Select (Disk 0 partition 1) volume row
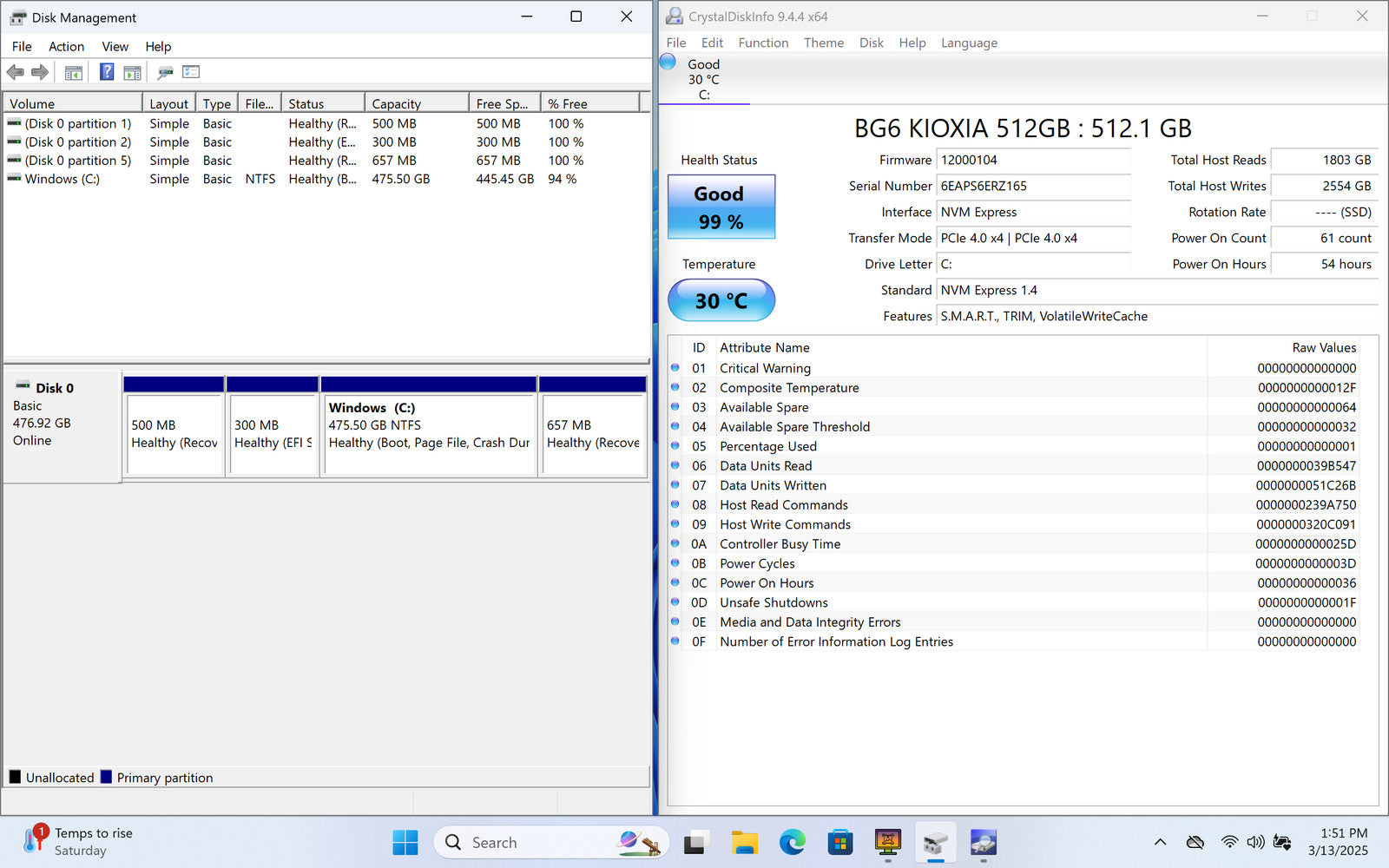1389x868 pixels. 326,123
